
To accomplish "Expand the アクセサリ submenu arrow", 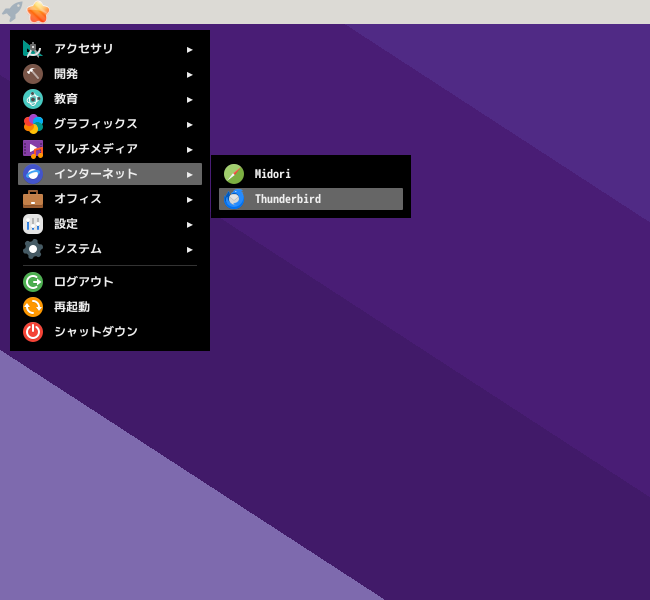I will [189, 50].
